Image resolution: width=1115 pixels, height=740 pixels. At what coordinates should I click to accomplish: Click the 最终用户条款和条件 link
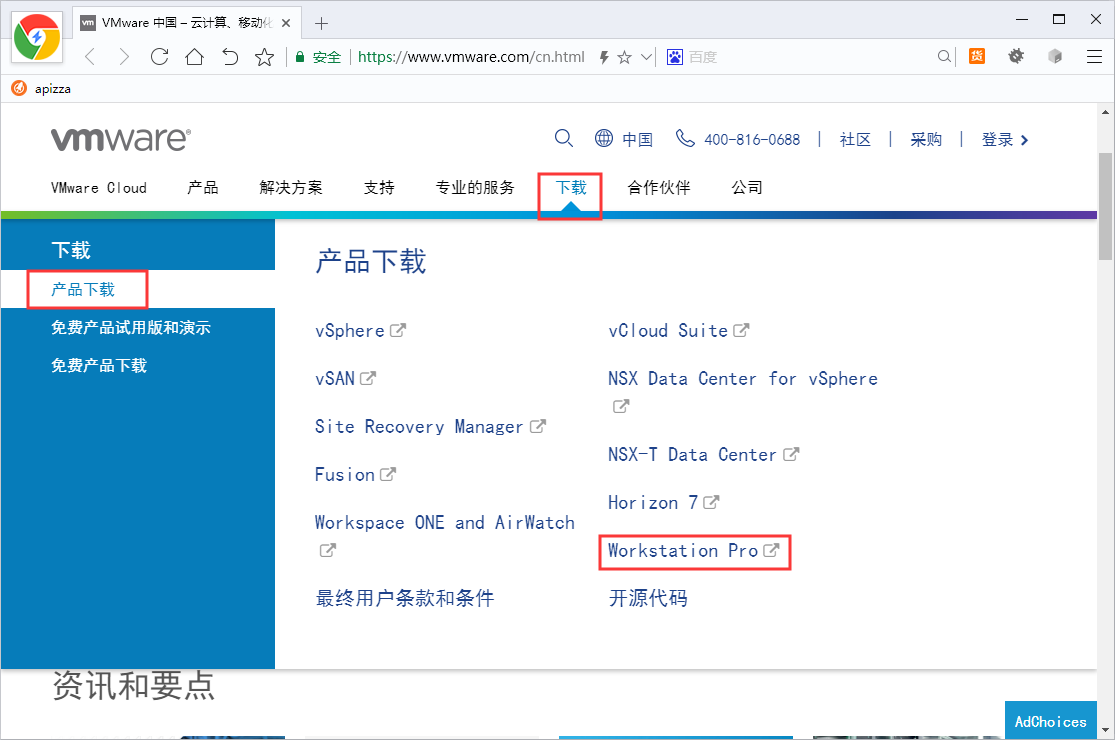click(x=405, y=598)
